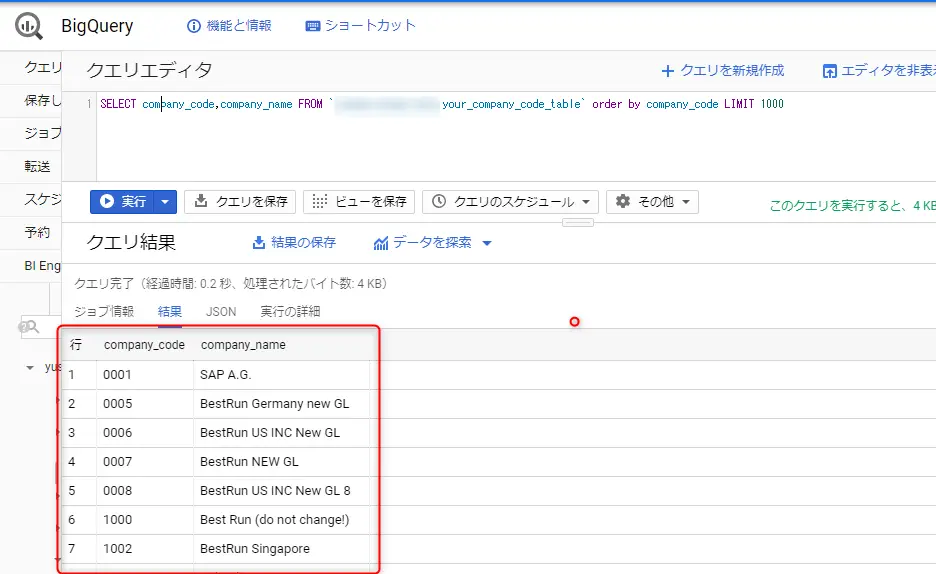
Task: Switch to the 結果 tab
Action: pyautogui.click(x=170, y=311)
